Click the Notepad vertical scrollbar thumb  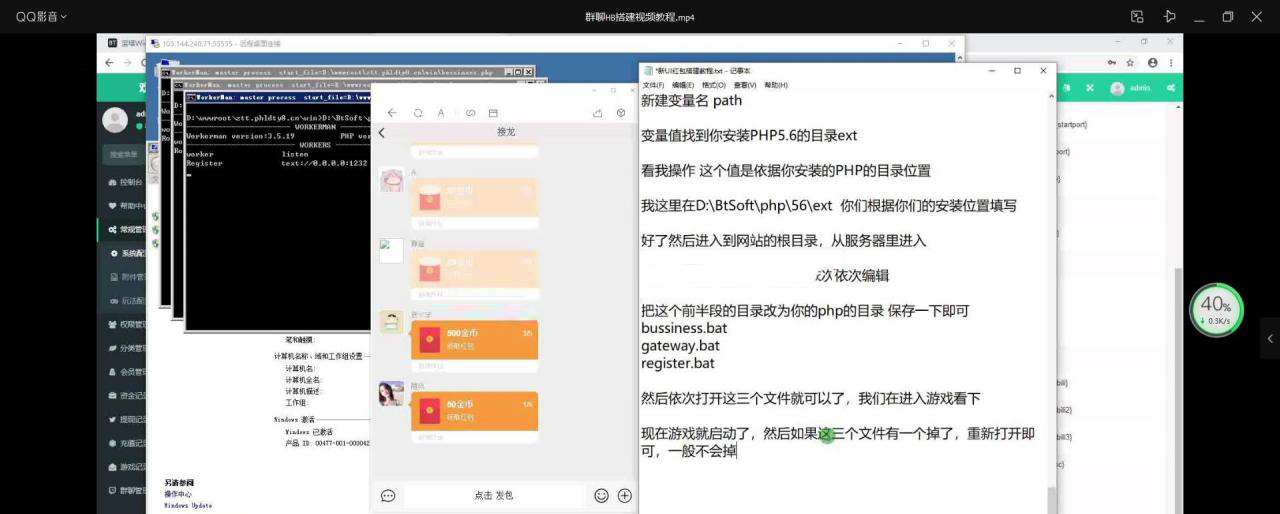pos(1051,500)
